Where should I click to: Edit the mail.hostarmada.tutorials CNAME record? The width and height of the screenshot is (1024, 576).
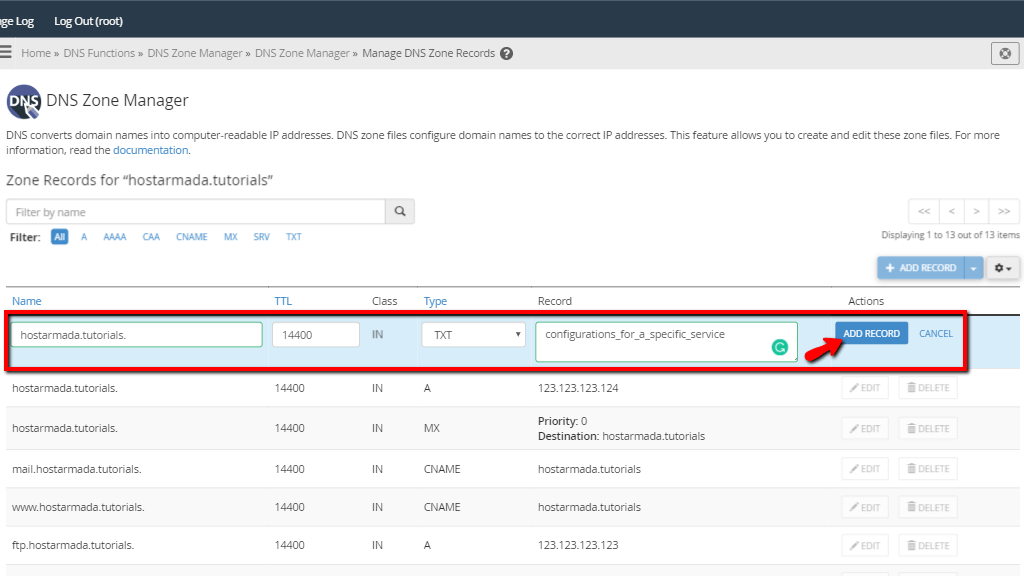click(x=865, y=469)
